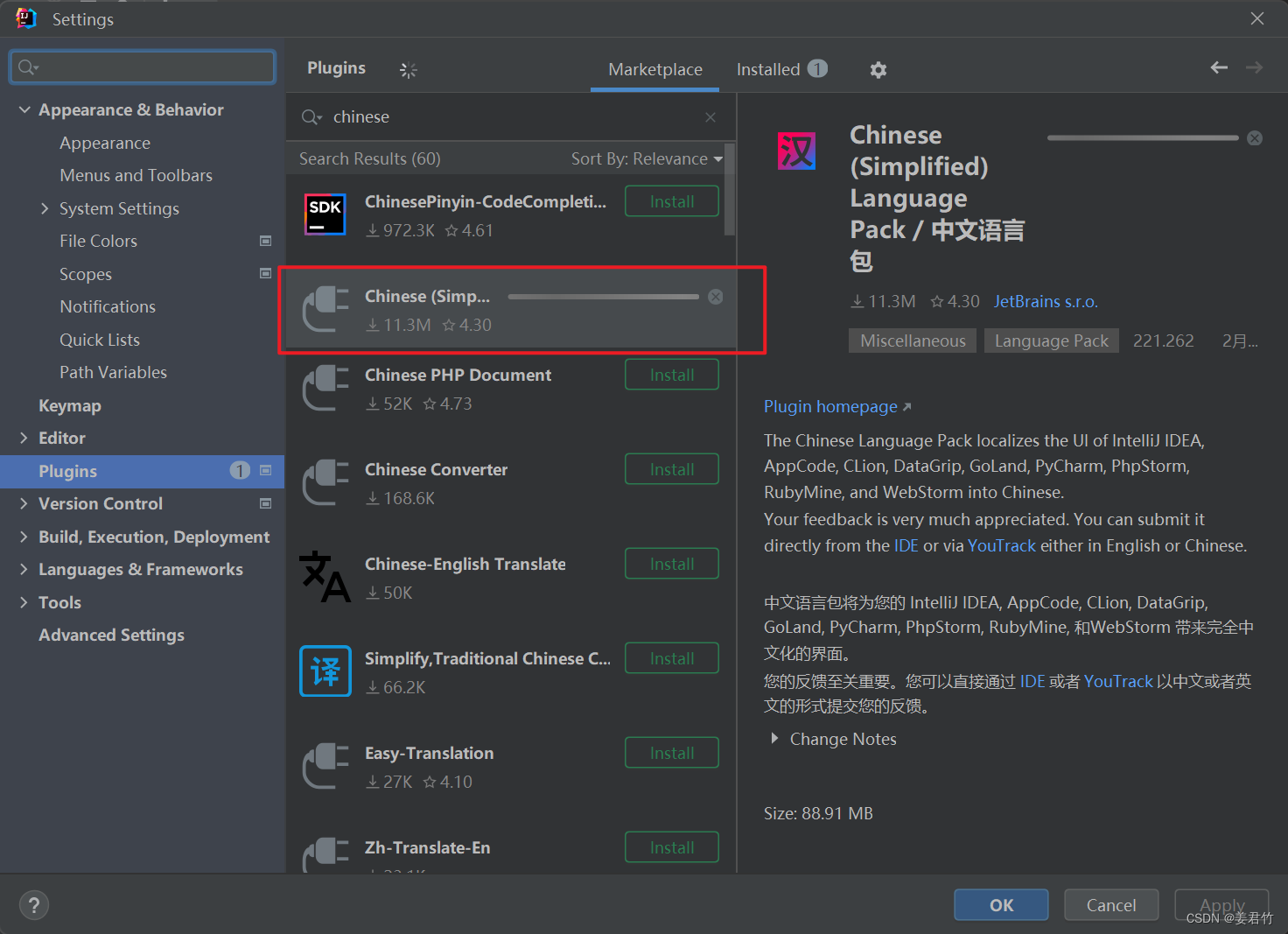Image resolution: width=1288 pixels, height=934 pixels.
Task: Click OK to confirm settings
Action: tap(1001, 905)
